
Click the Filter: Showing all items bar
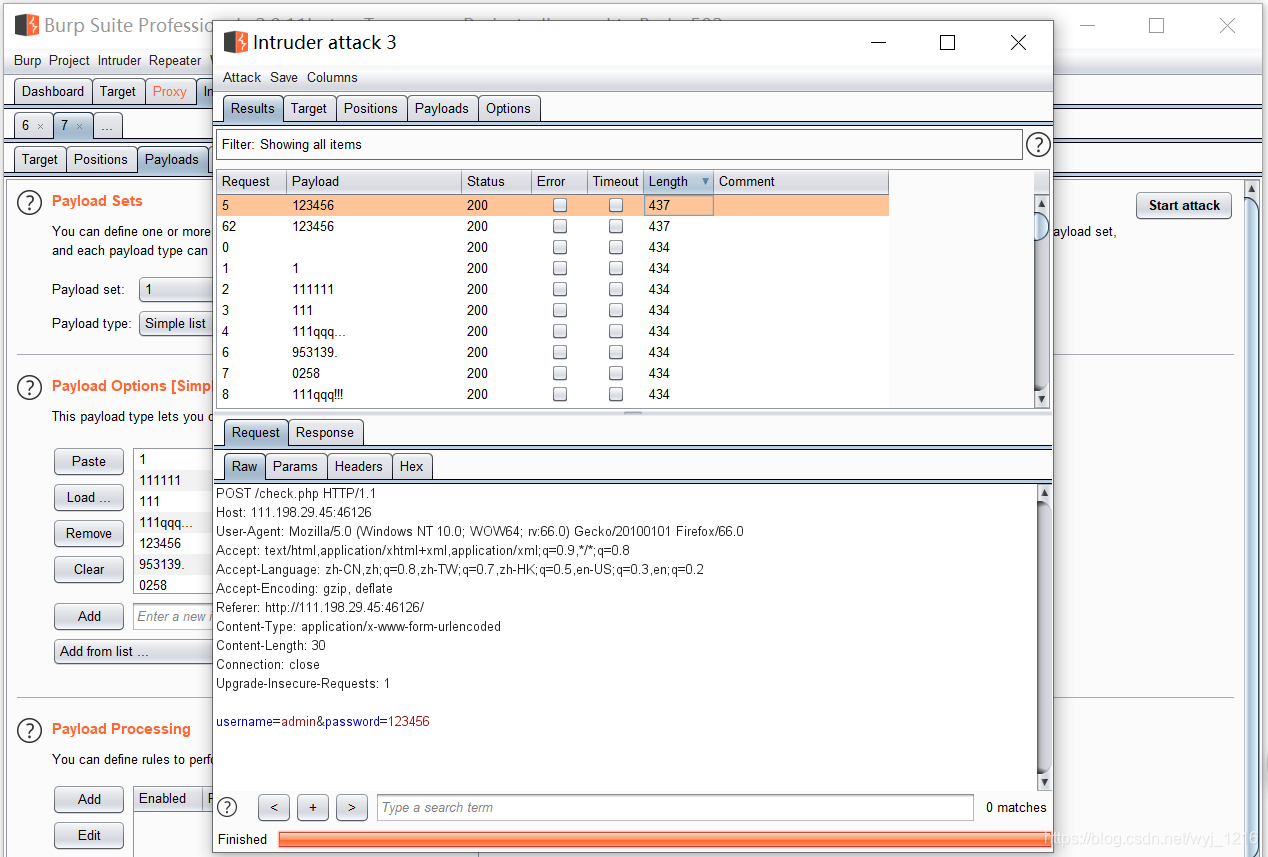[x=619, y=145]
